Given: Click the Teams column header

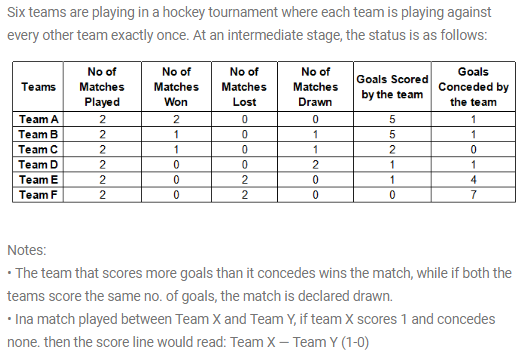Looking at the screenshot, I should [38, 87].
